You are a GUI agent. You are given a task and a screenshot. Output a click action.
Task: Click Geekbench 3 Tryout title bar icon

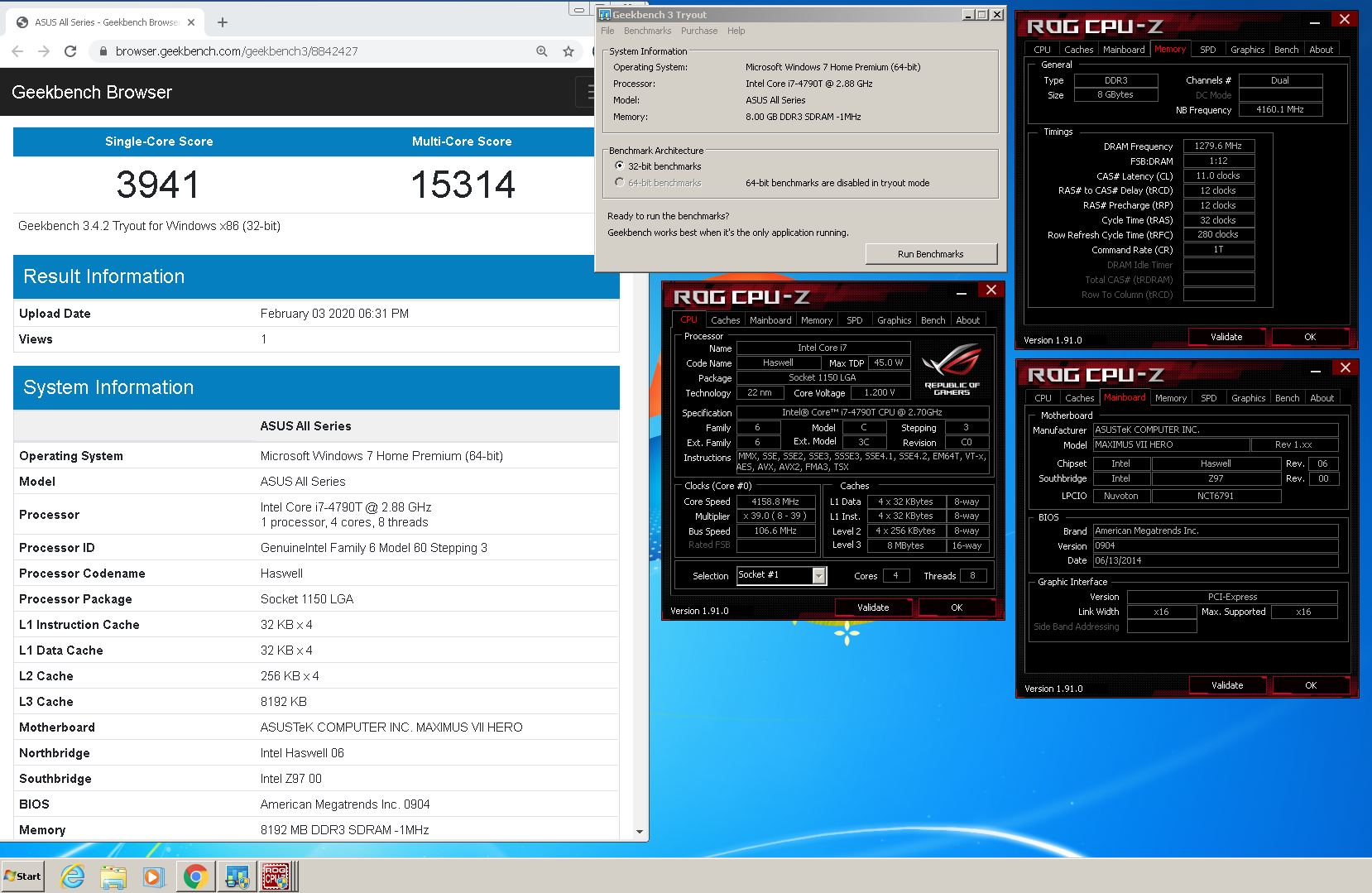(605, 15)
